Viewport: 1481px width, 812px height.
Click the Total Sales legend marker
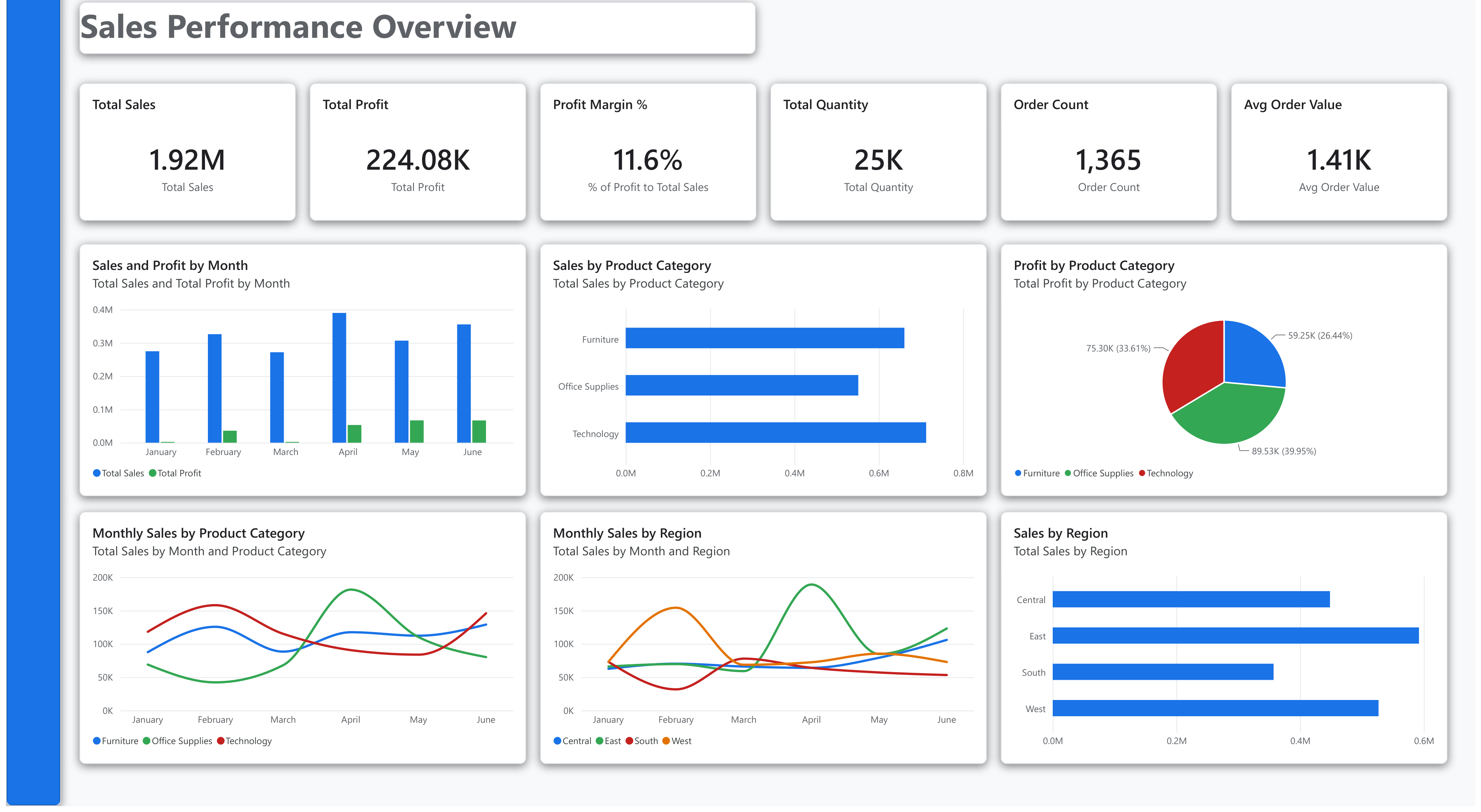97,473
